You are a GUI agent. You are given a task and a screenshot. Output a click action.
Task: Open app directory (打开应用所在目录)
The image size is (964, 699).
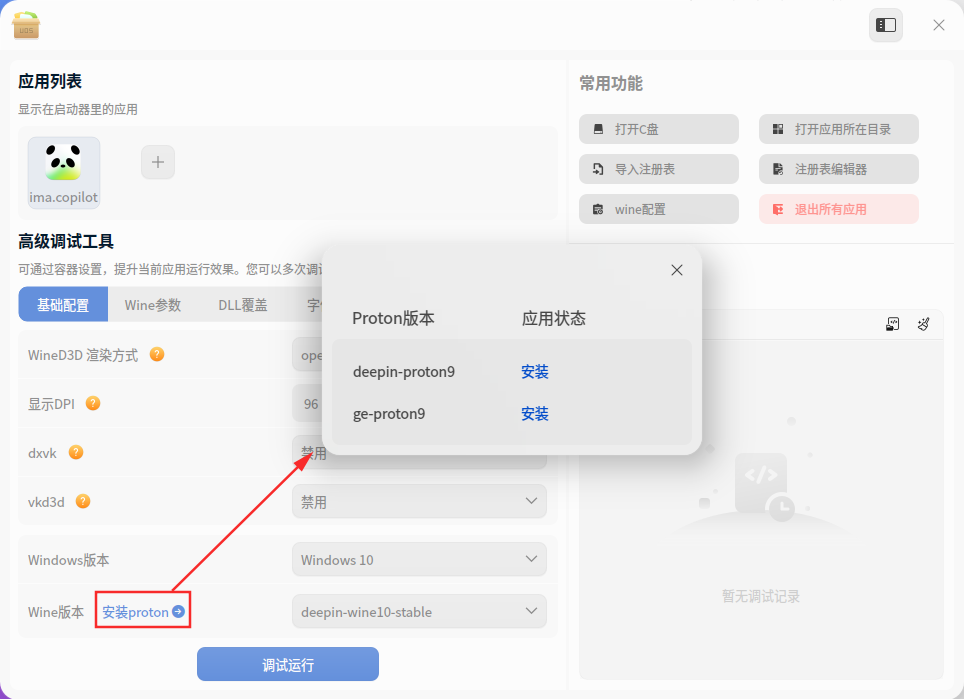point(839,129)
